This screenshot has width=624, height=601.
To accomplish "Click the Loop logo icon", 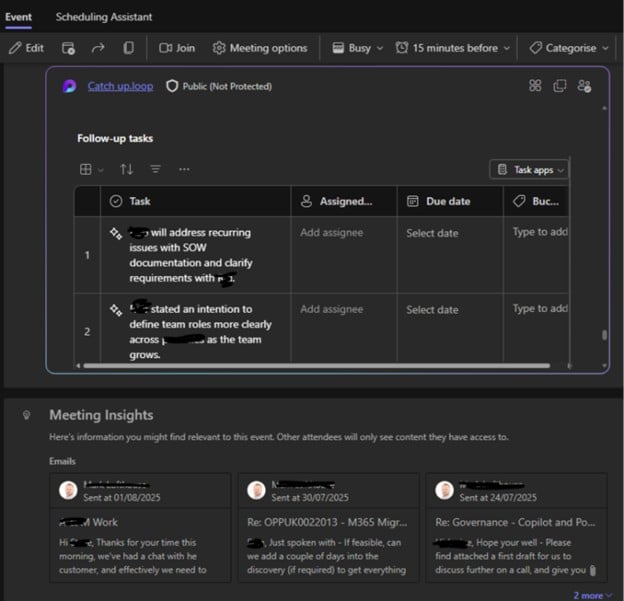I will (69, 86).
